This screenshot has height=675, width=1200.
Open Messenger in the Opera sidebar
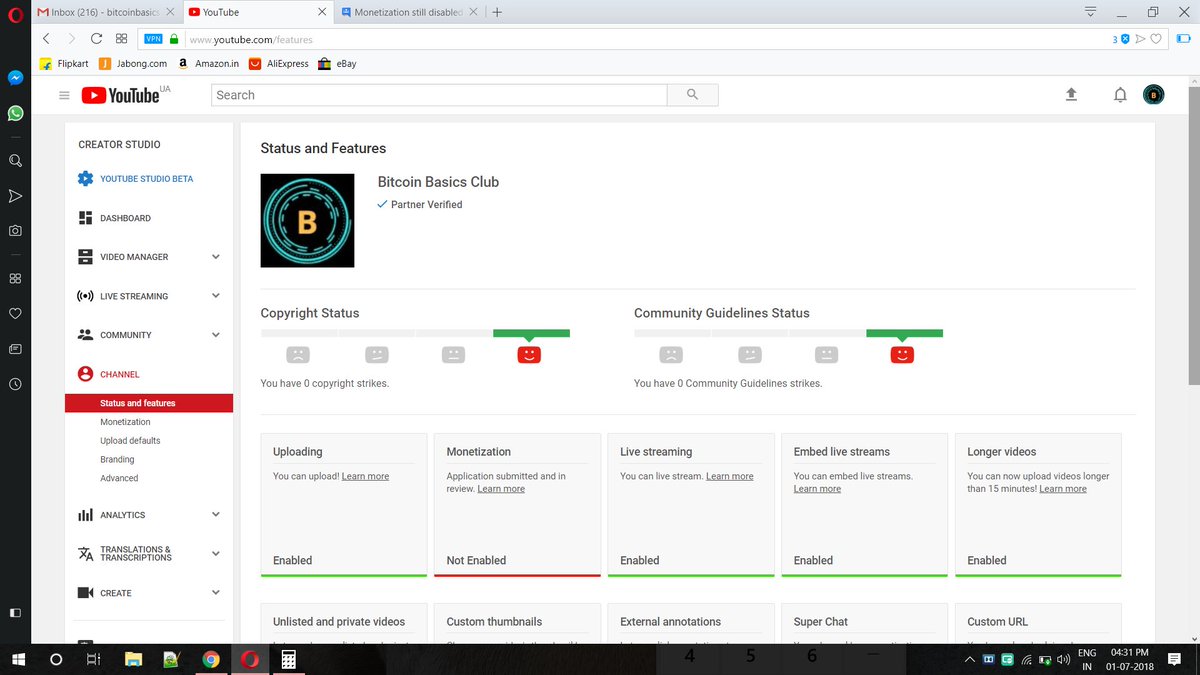click(x=15, y=78)
